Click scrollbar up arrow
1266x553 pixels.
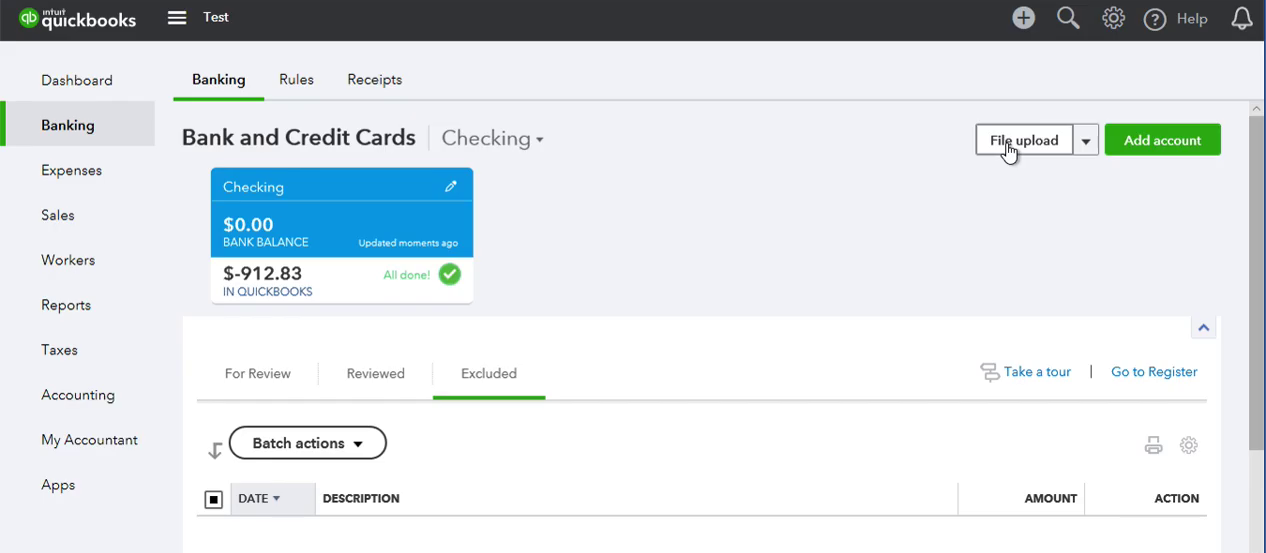point(1257,108)
